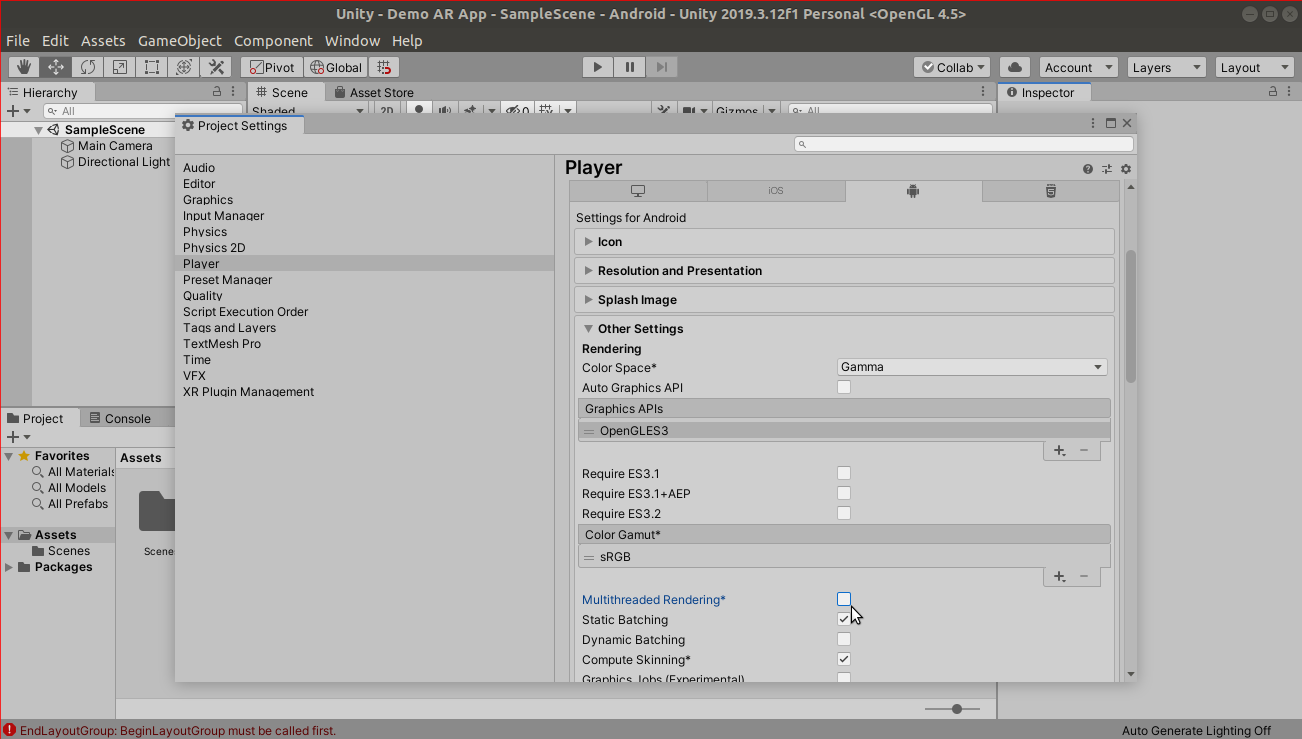Select the Scale tool
Image resolution: width=1302 pixels, height=739 pixels.
pos(120,67)
